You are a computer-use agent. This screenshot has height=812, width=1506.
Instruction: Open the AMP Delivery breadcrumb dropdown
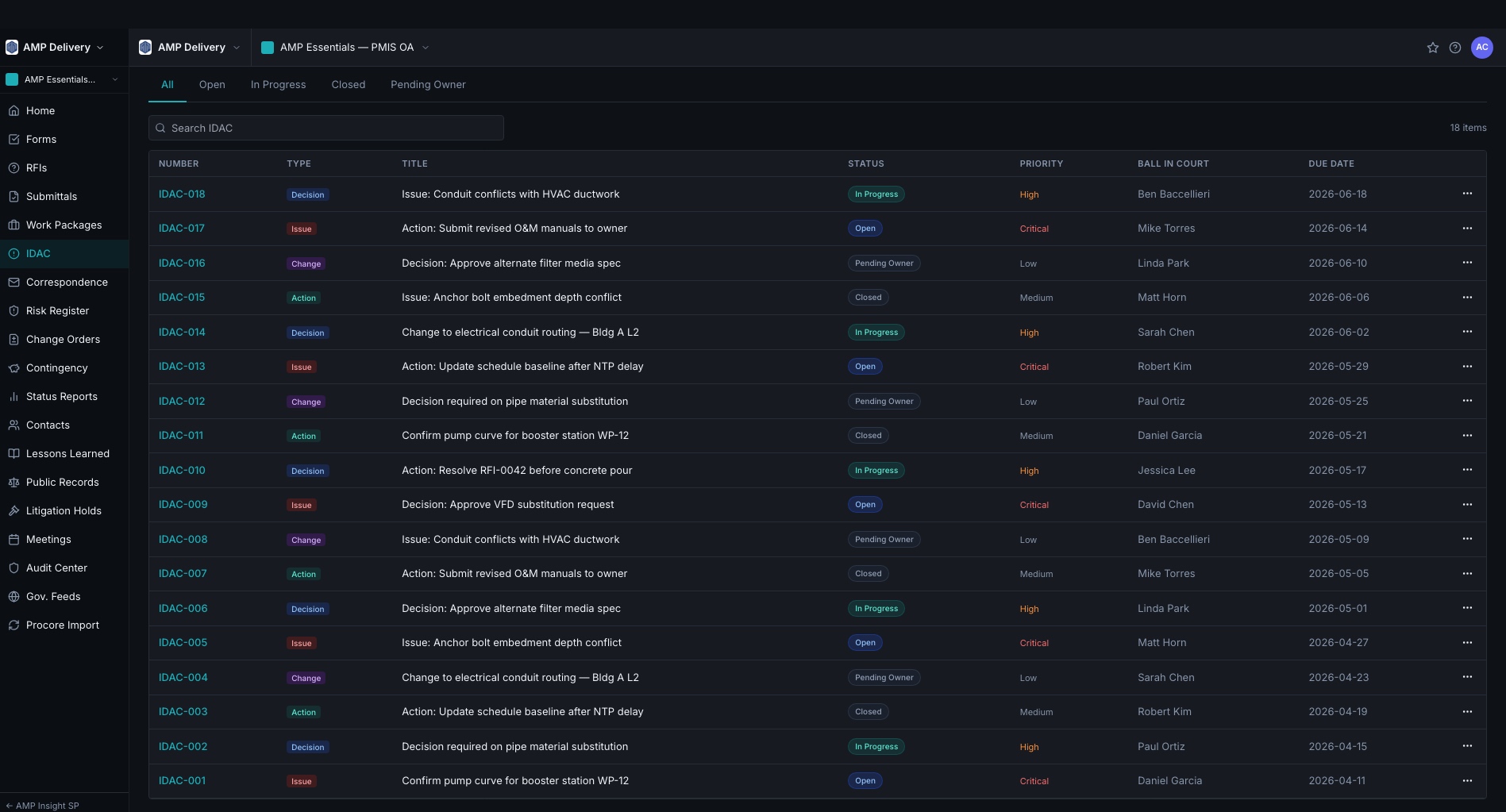190,48
